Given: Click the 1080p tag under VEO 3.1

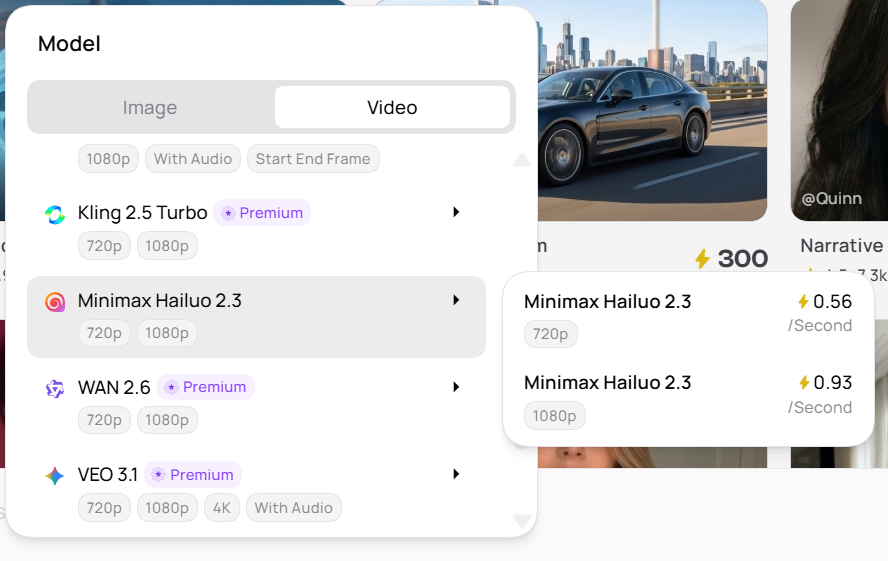Looking at the screenshot, I should coord(167,508).
